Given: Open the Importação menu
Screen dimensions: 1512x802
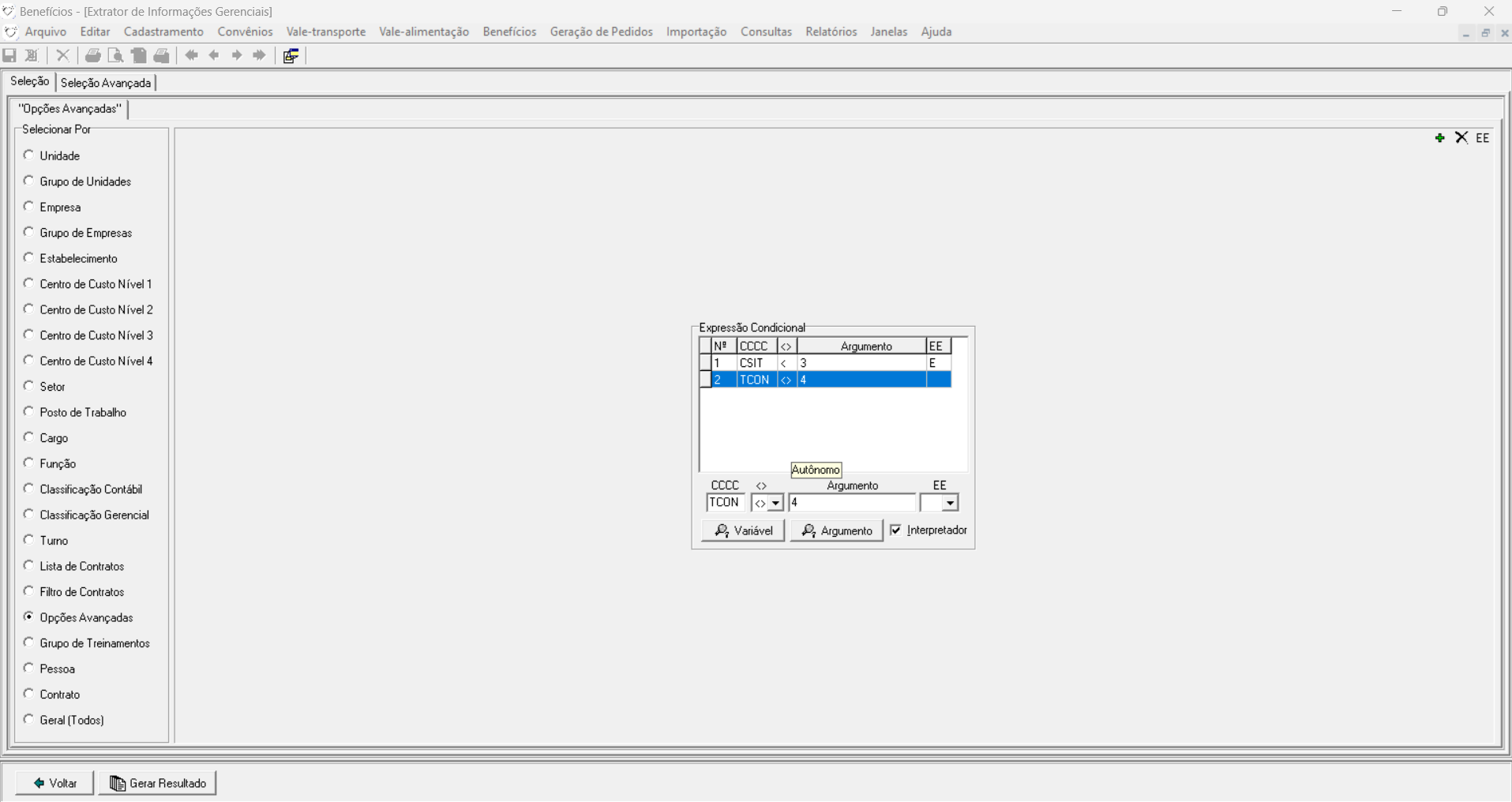Looking at the screenshot, I should [x=696, y=32].
